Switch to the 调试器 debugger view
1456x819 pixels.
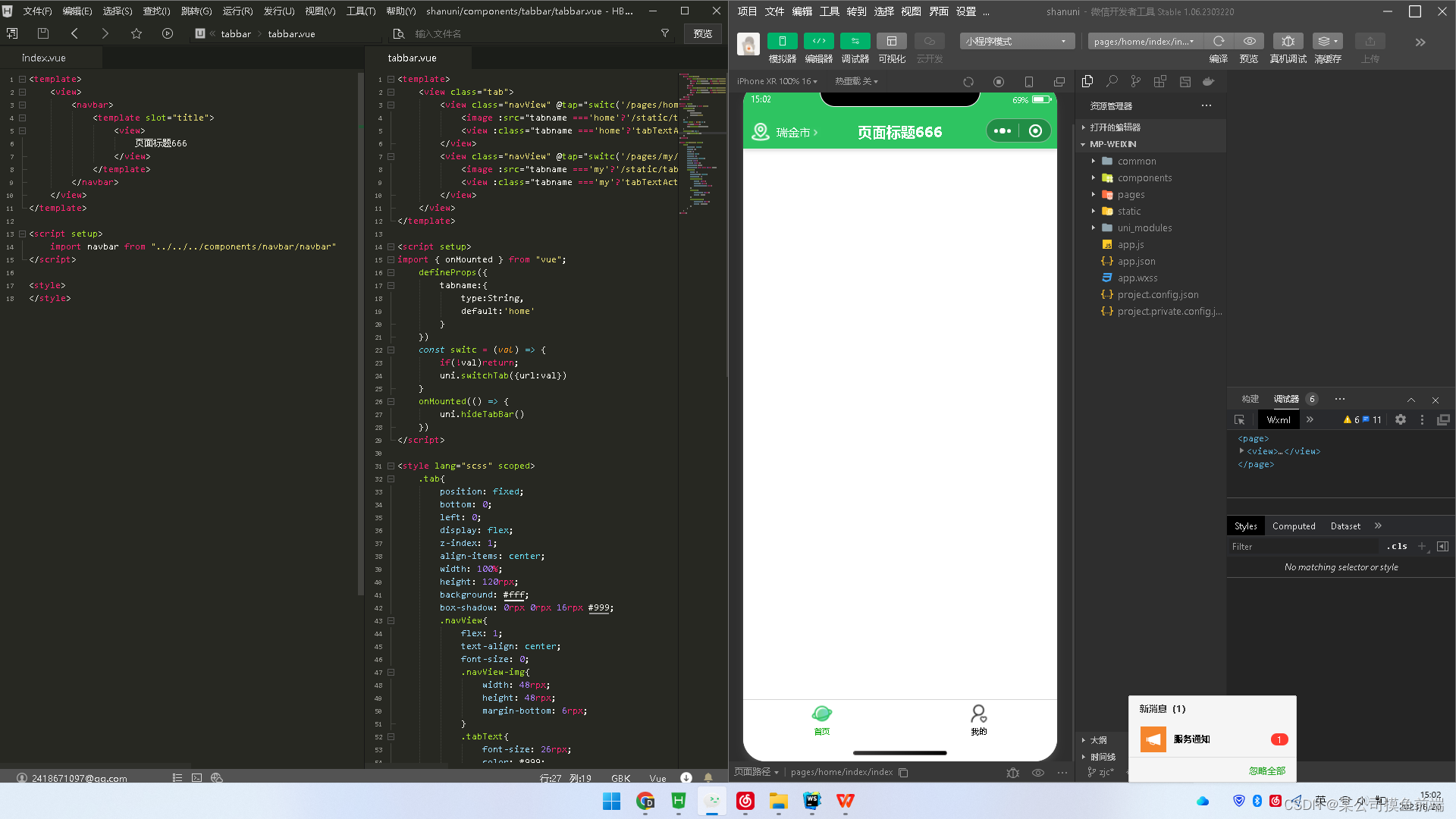pos(855,47)
